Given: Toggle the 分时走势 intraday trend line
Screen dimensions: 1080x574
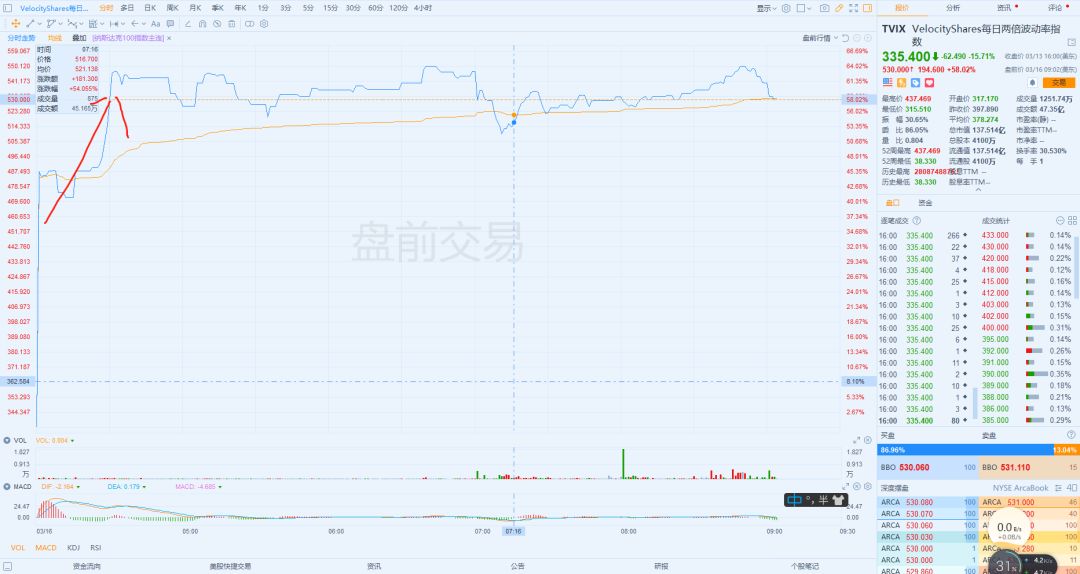Looking at the screenshot, I should point(21,38).
